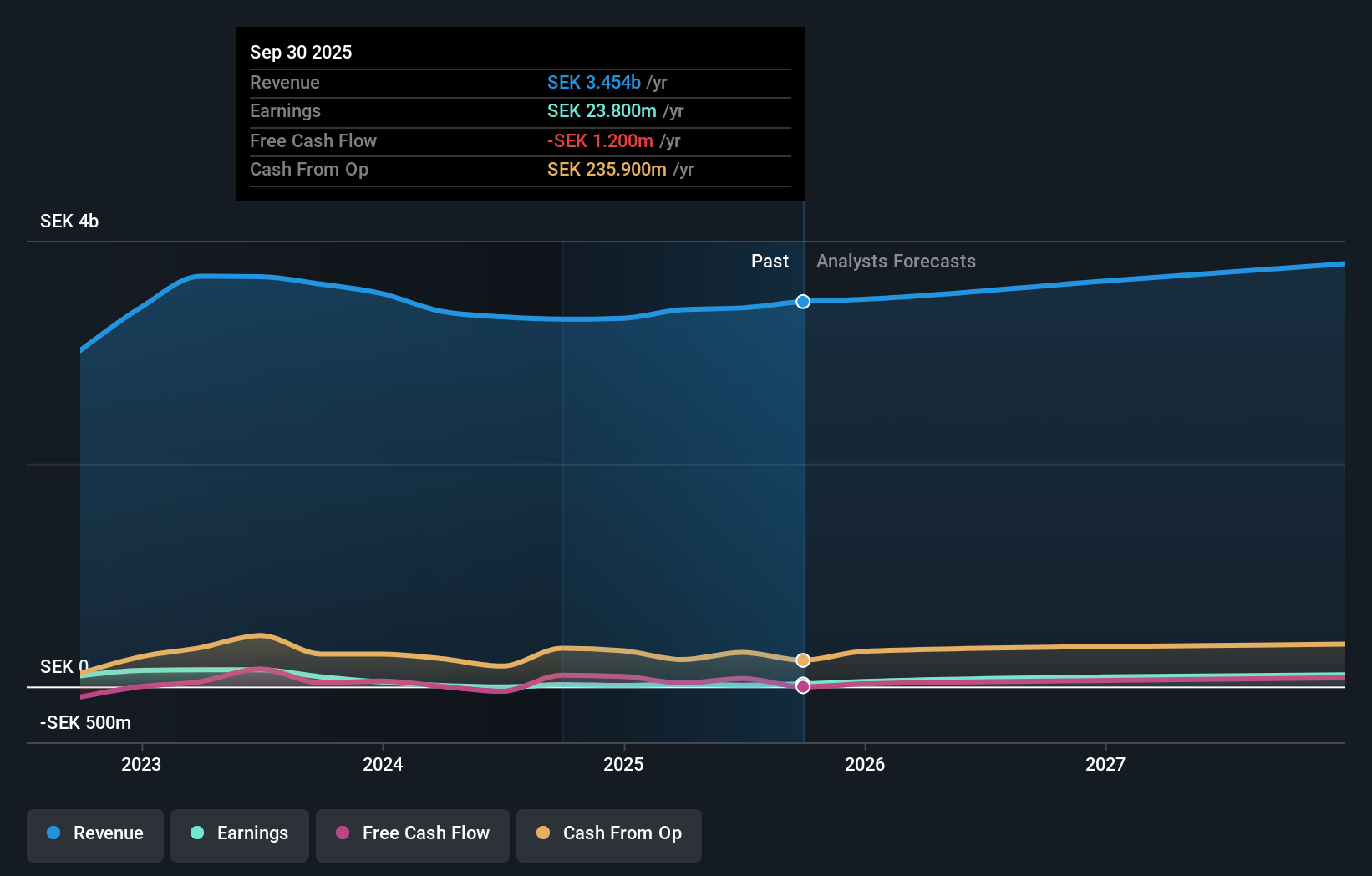
Task: Toggle the Earnings series visibility
Action: 239,835
